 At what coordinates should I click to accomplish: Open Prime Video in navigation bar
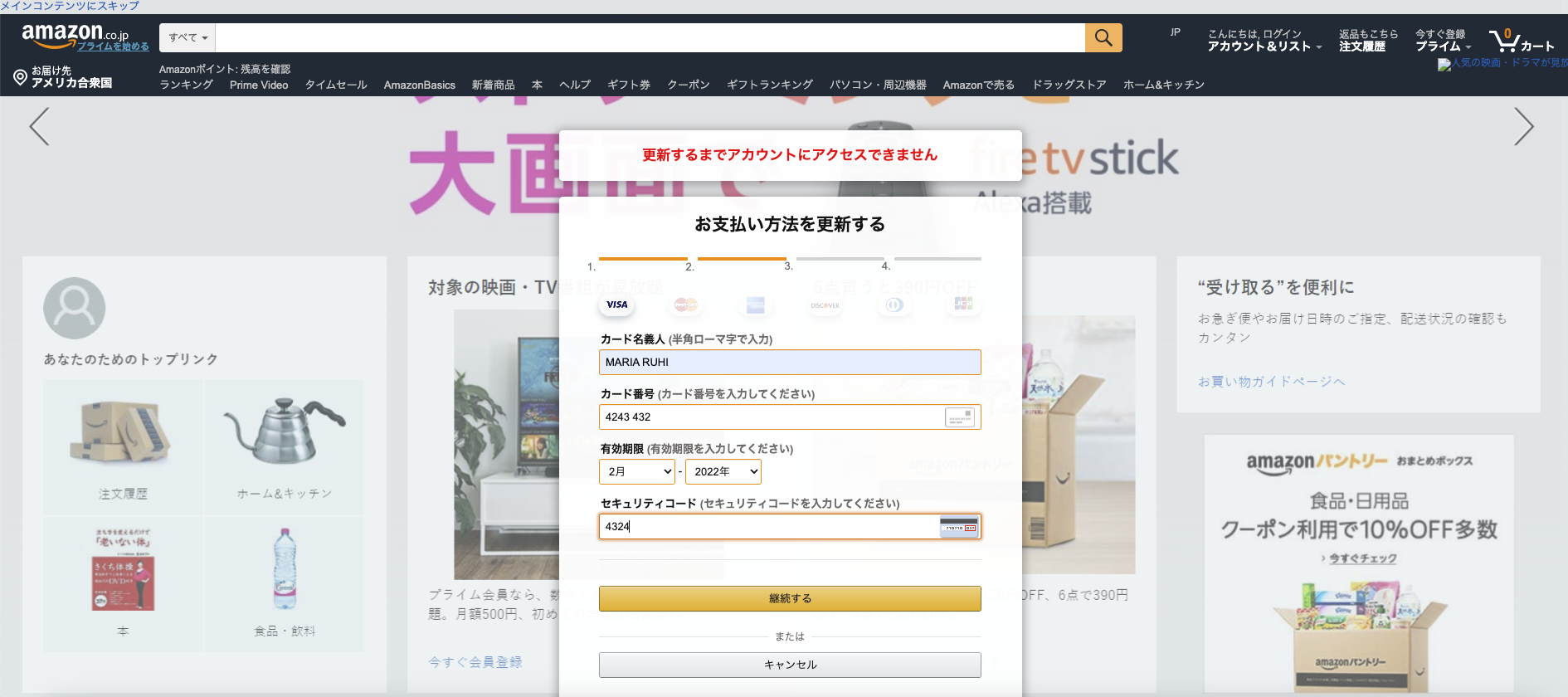(259, 85)
